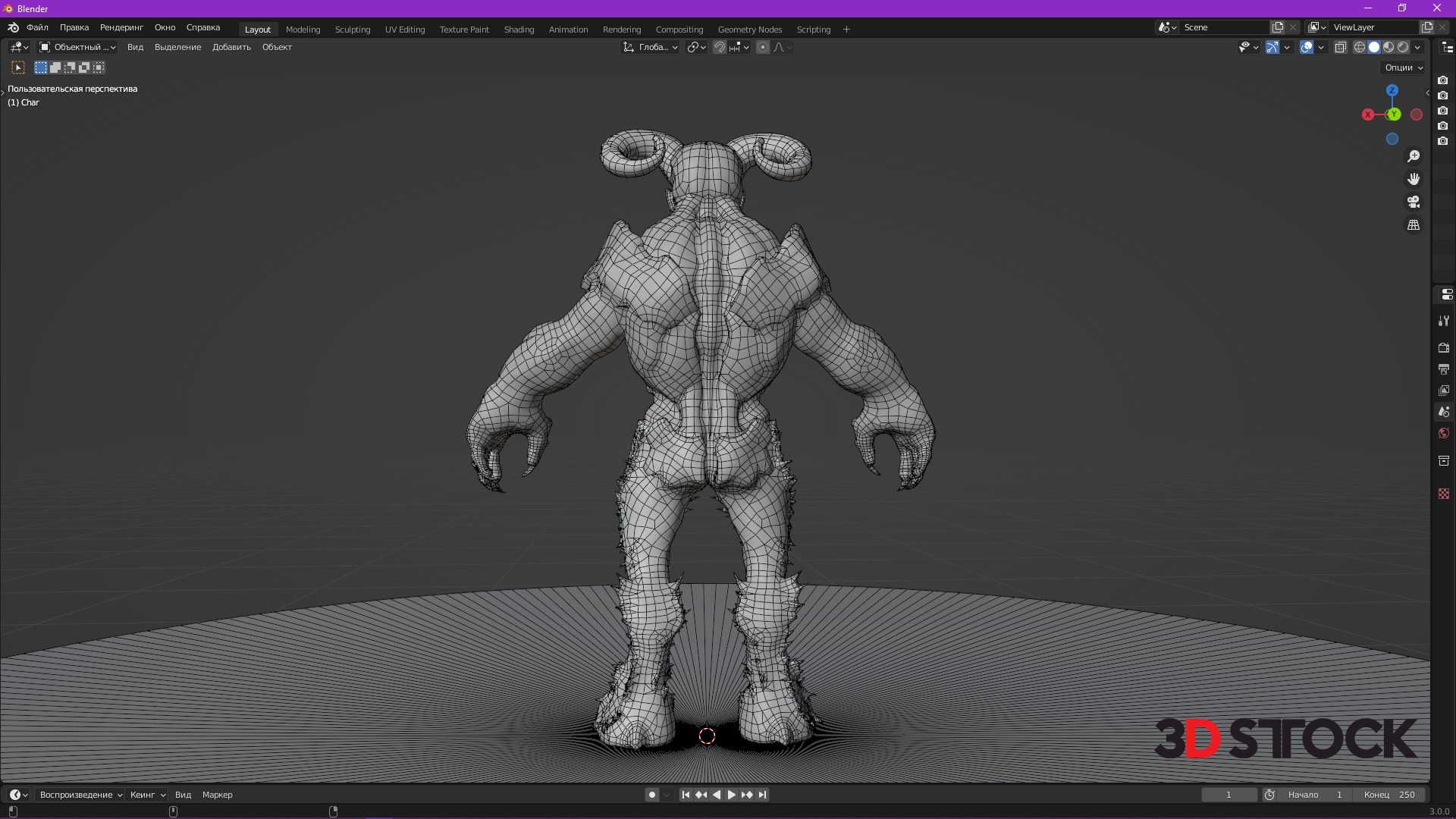Screen dimensions: 1456x819
Task: Toggle viewport overlays button
Action: 1307,47
